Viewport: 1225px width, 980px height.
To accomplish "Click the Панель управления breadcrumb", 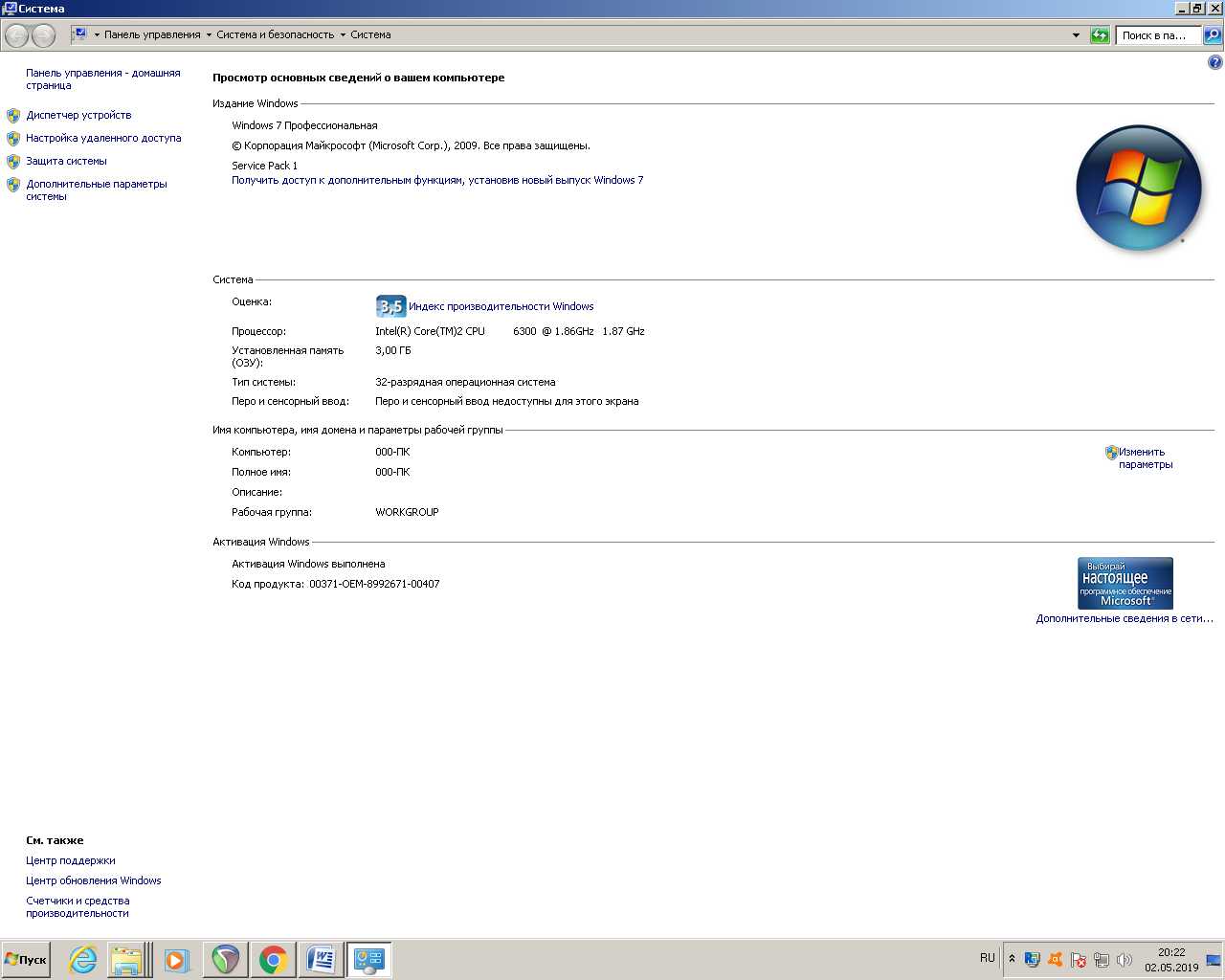I will tap(152, 35).
